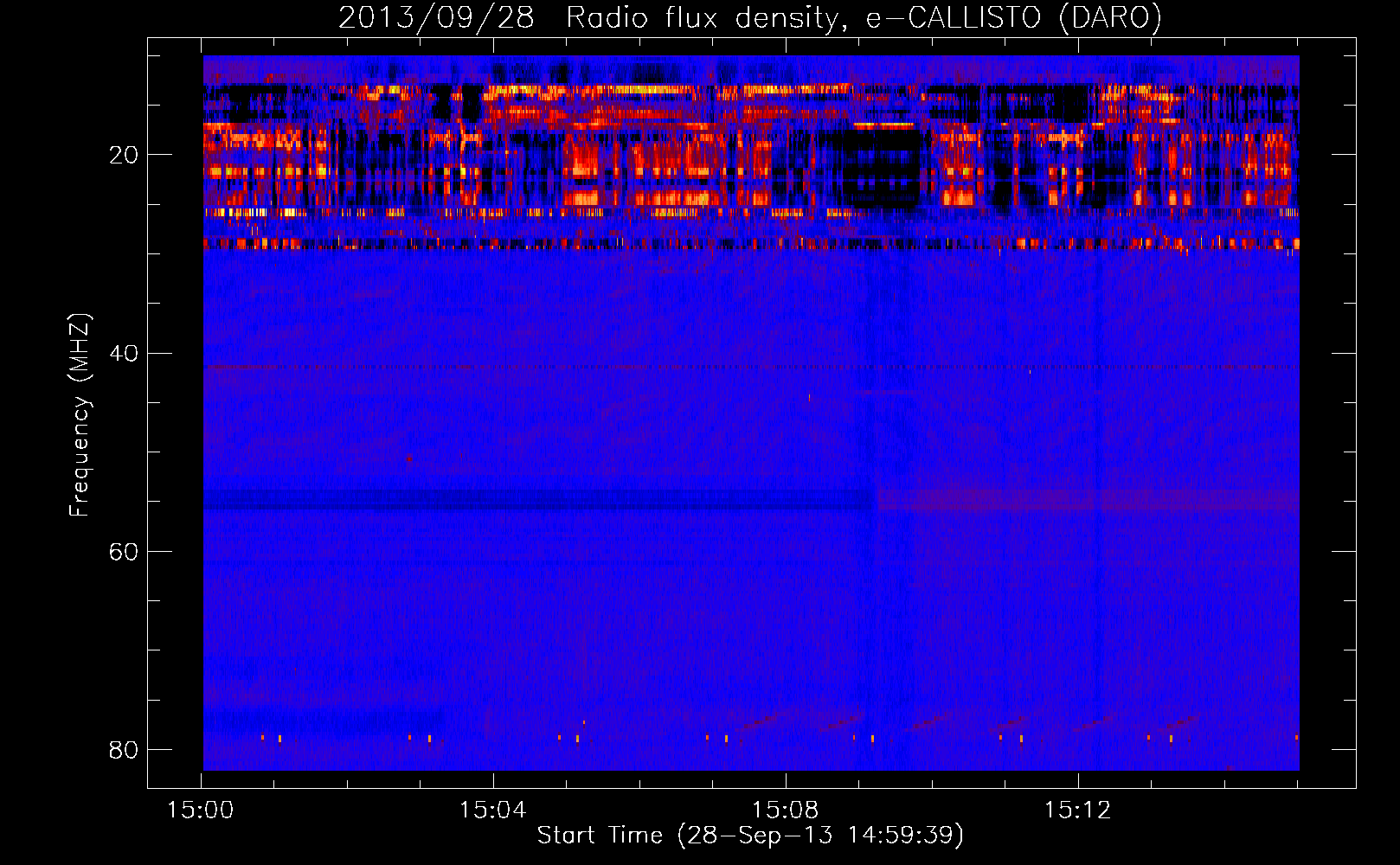Click the 60 MHz frequency tick label
1400x865 pixels.
(124, 551)
